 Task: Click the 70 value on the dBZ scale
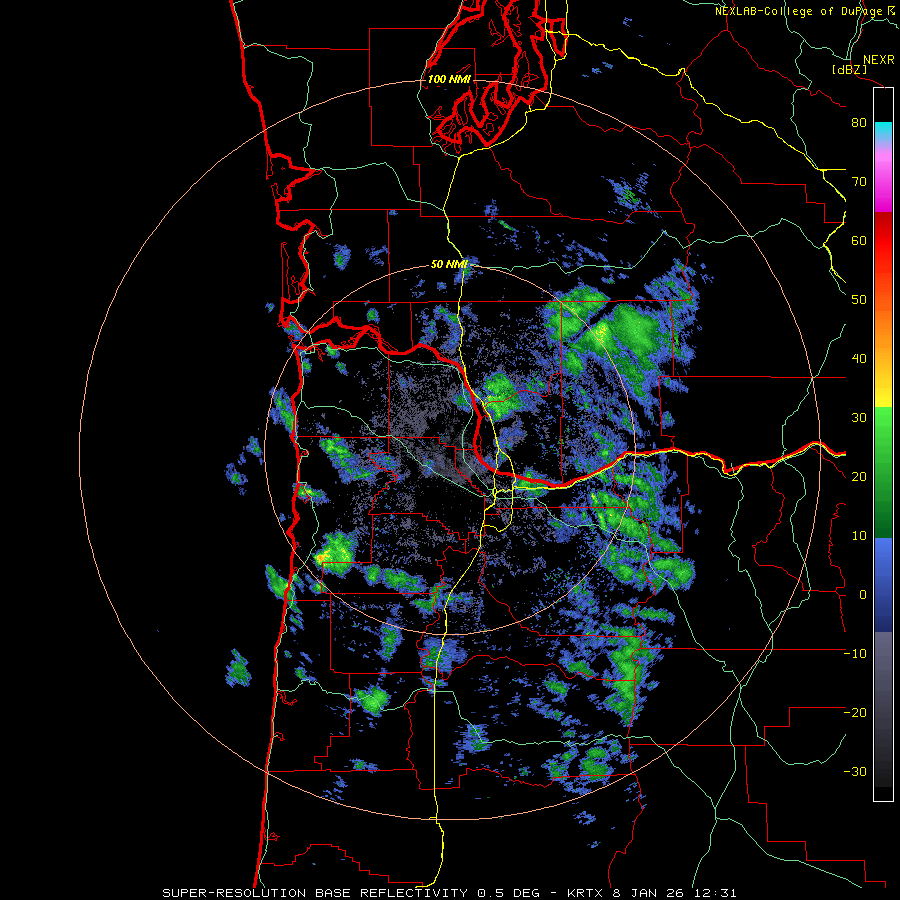(859, 181)
